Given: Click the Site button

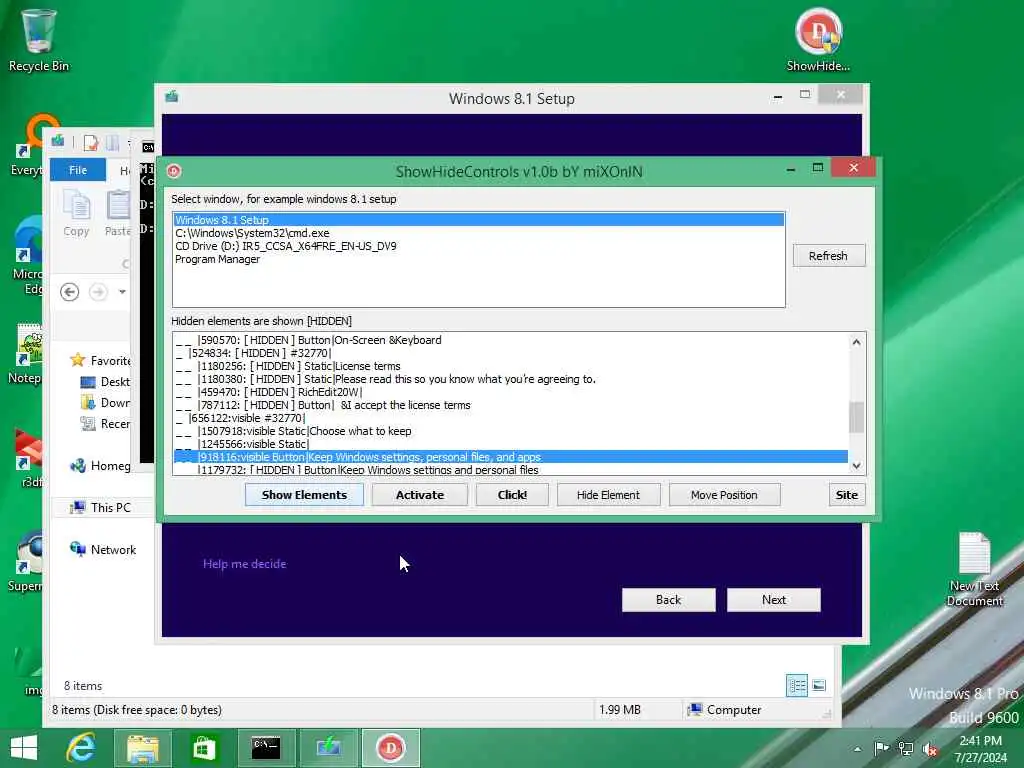Looking at the screenshot, I should click(x=847, y=494).
